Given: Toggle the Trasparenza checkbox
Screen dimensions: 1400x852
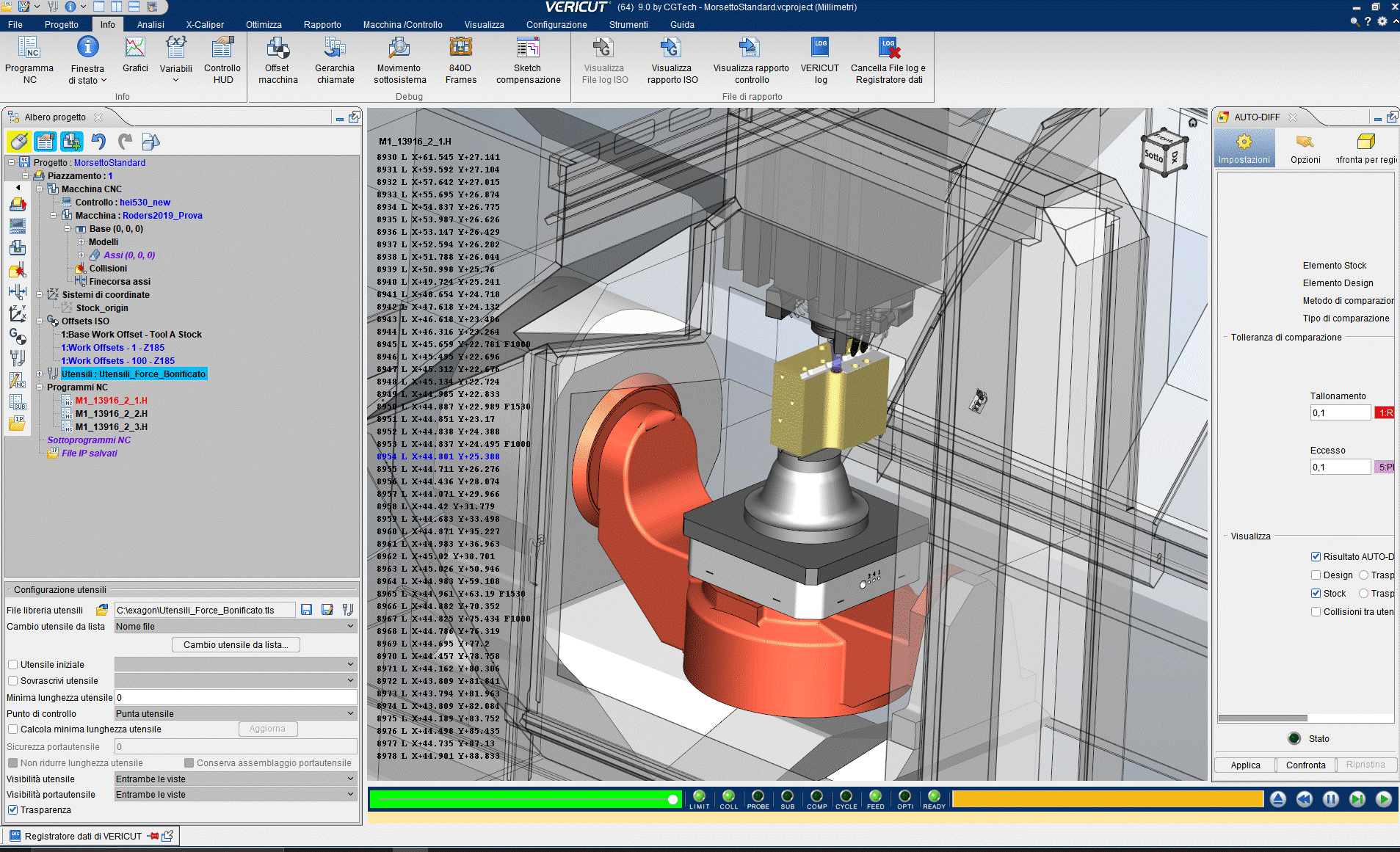Looking at the screenshot, I should [x=12, y=810].
